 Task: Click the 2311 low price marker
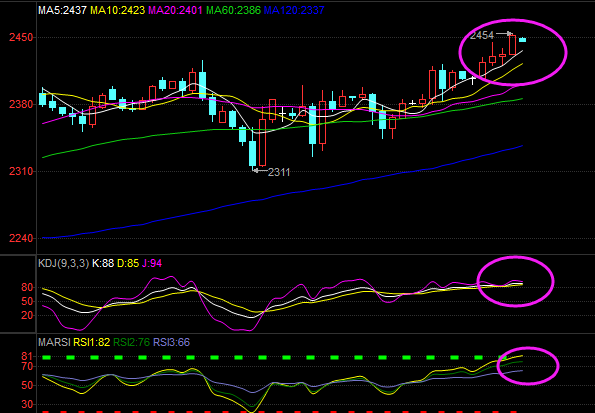(x=279, y=172)
